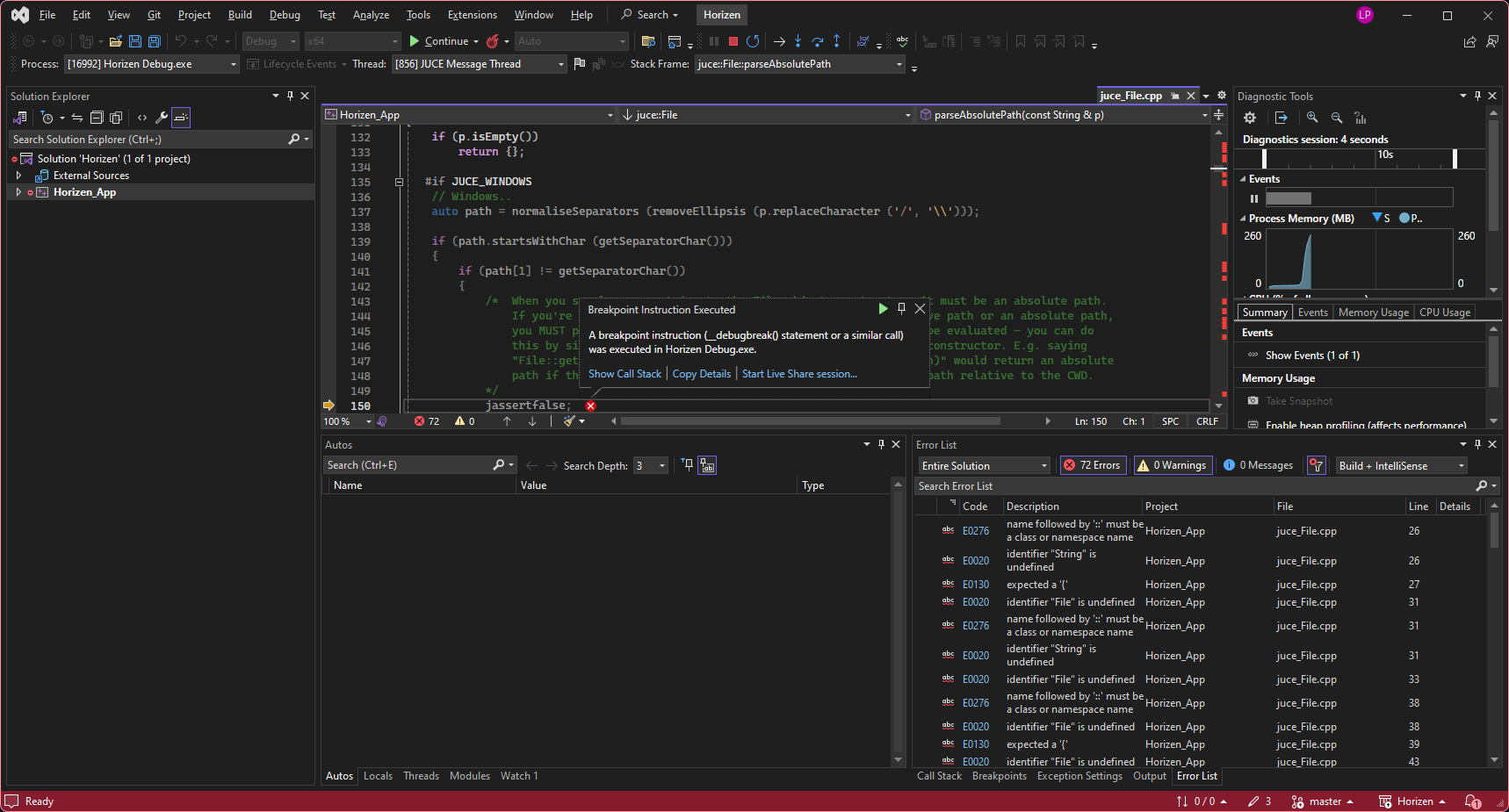Open Build + IntelliSense dropdown
This screenshot has width=1509, height=812.
(x=1401, y=465)
